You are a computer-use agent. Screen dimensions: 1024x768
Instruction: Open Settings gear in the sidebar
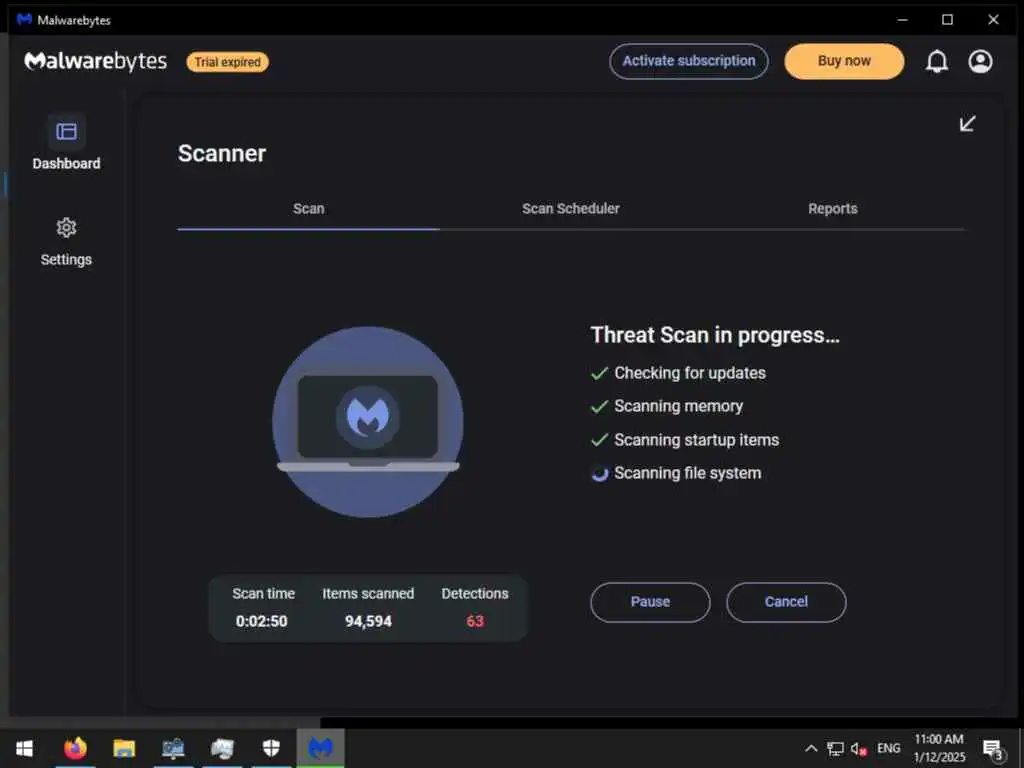(x=66, y=228)
